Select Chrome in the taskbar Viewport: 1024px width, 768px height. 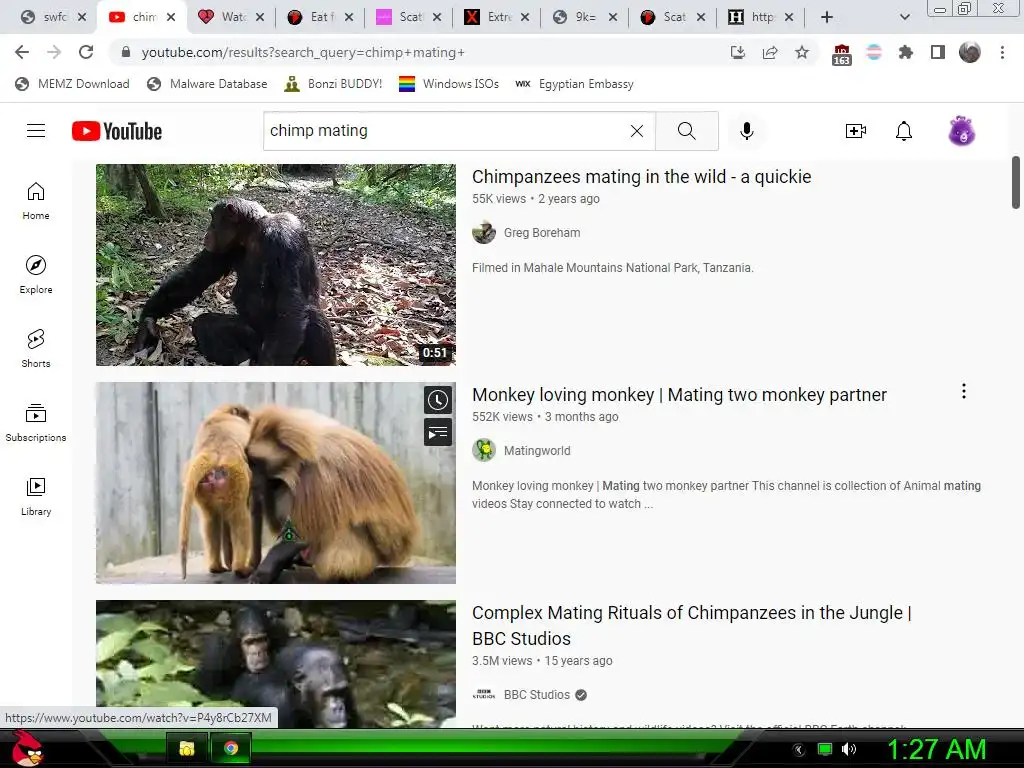coord(231,748)
